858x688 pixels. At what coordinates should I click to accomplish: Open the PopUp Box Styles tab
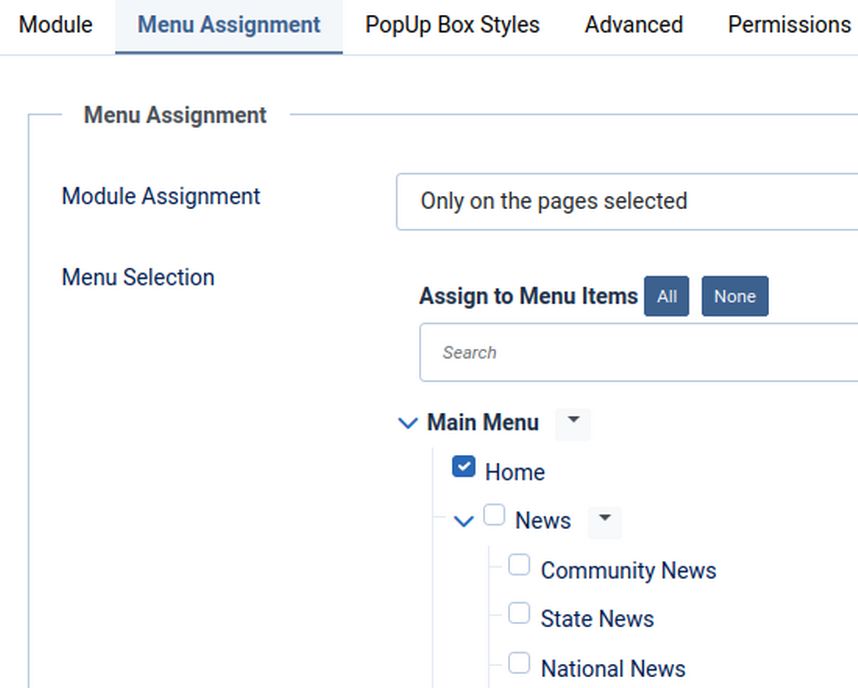(452, 25)
